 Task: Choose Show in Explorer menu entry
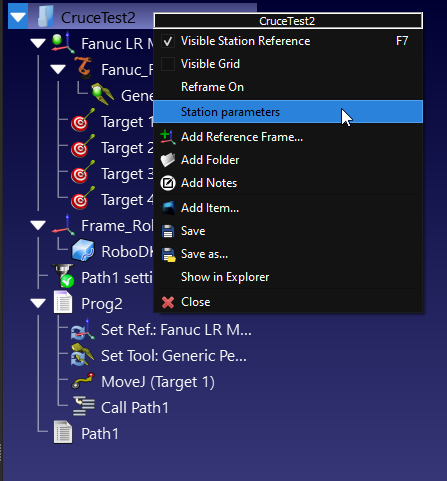(x=288, y=277)
